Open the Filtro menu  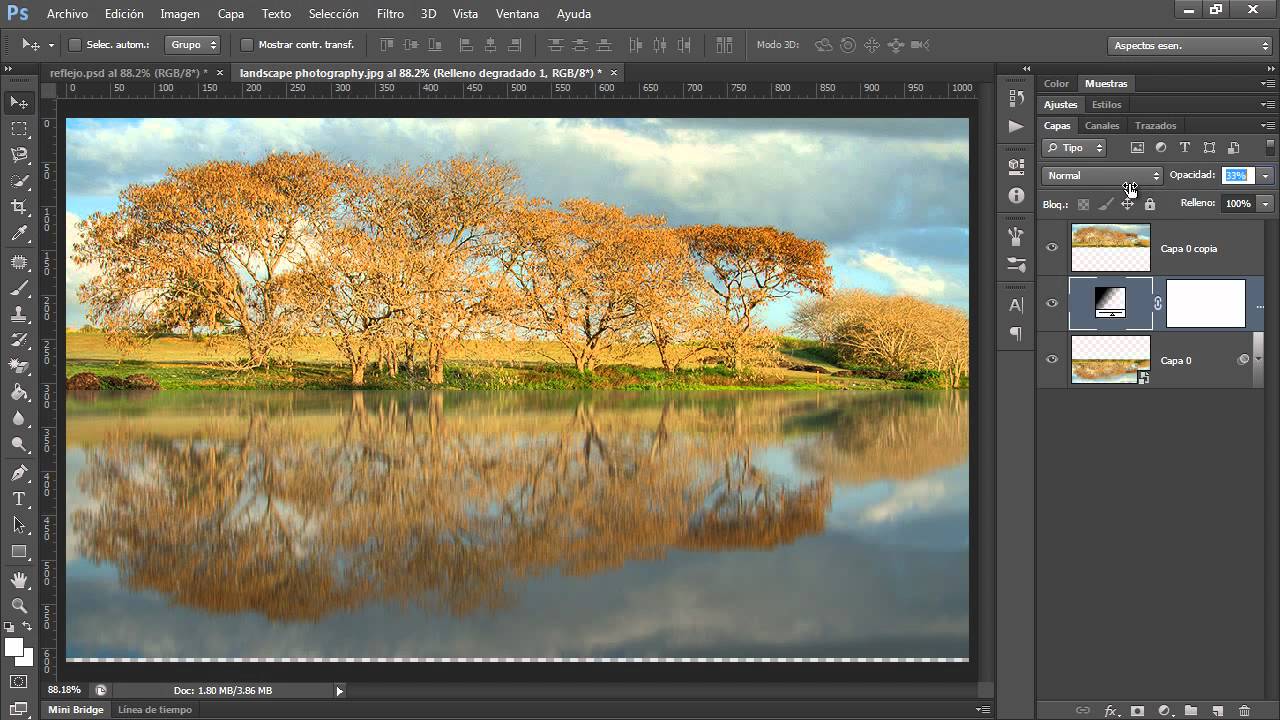click(390, 14)
